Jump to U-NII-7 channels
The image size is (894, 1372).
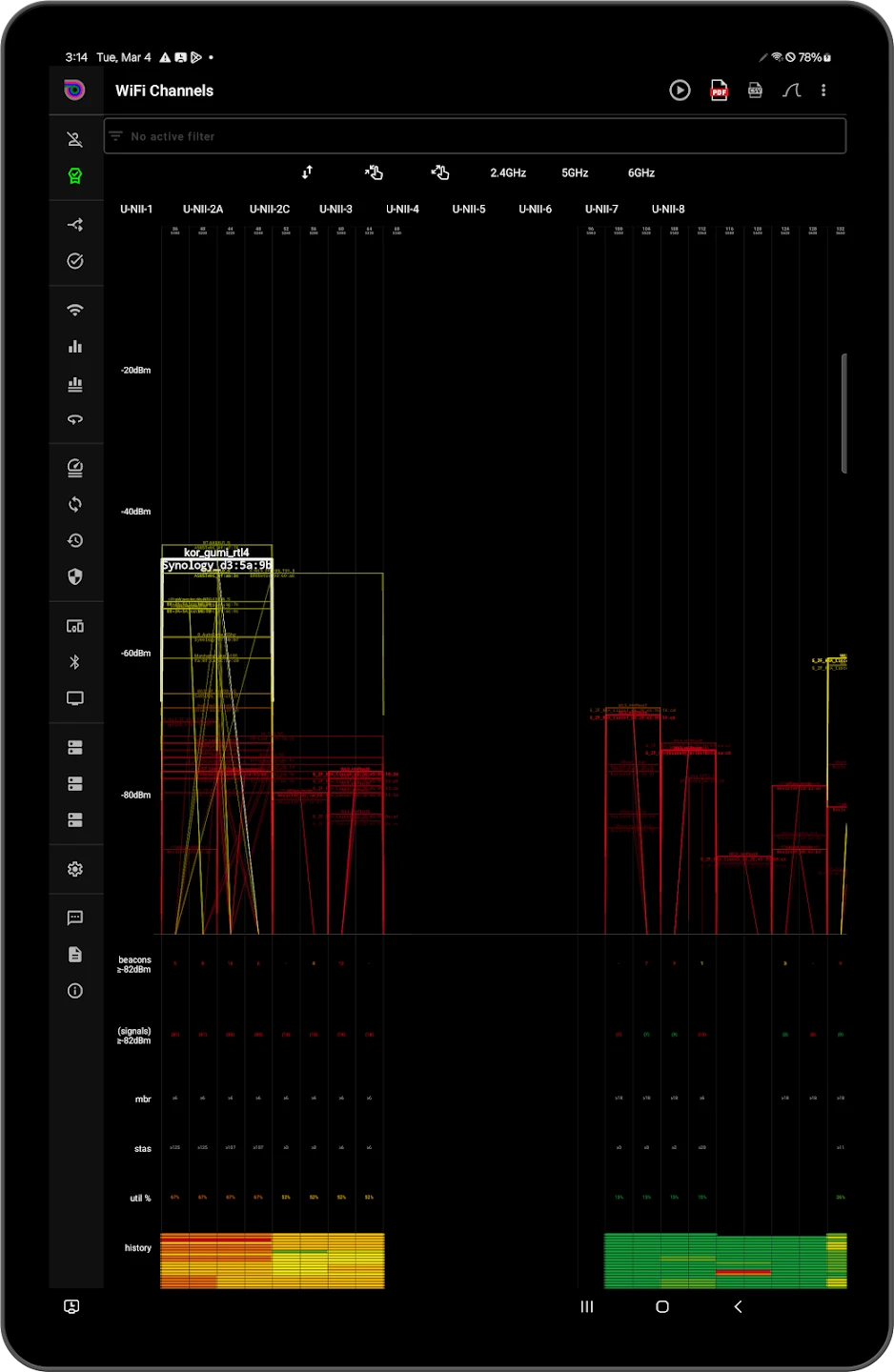(601, 210)
